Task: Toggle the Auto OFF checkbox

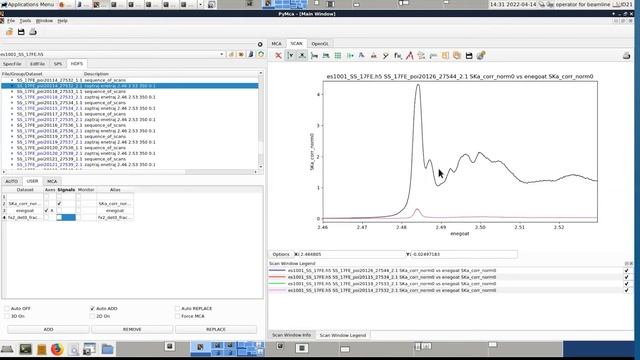Action: [7, 308]
